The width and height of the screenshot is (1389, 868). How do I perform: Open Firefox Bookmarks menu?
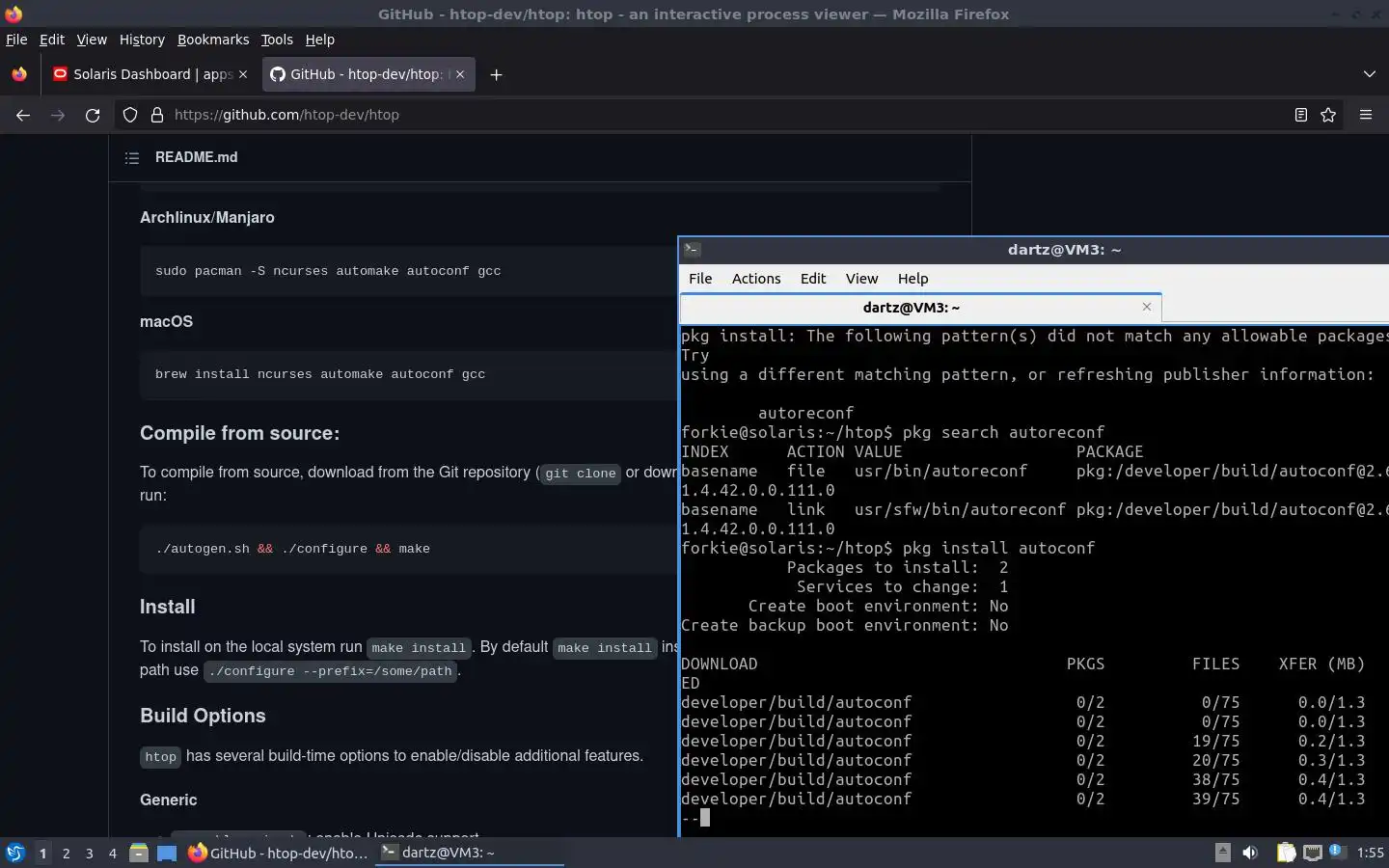(213, 40)
